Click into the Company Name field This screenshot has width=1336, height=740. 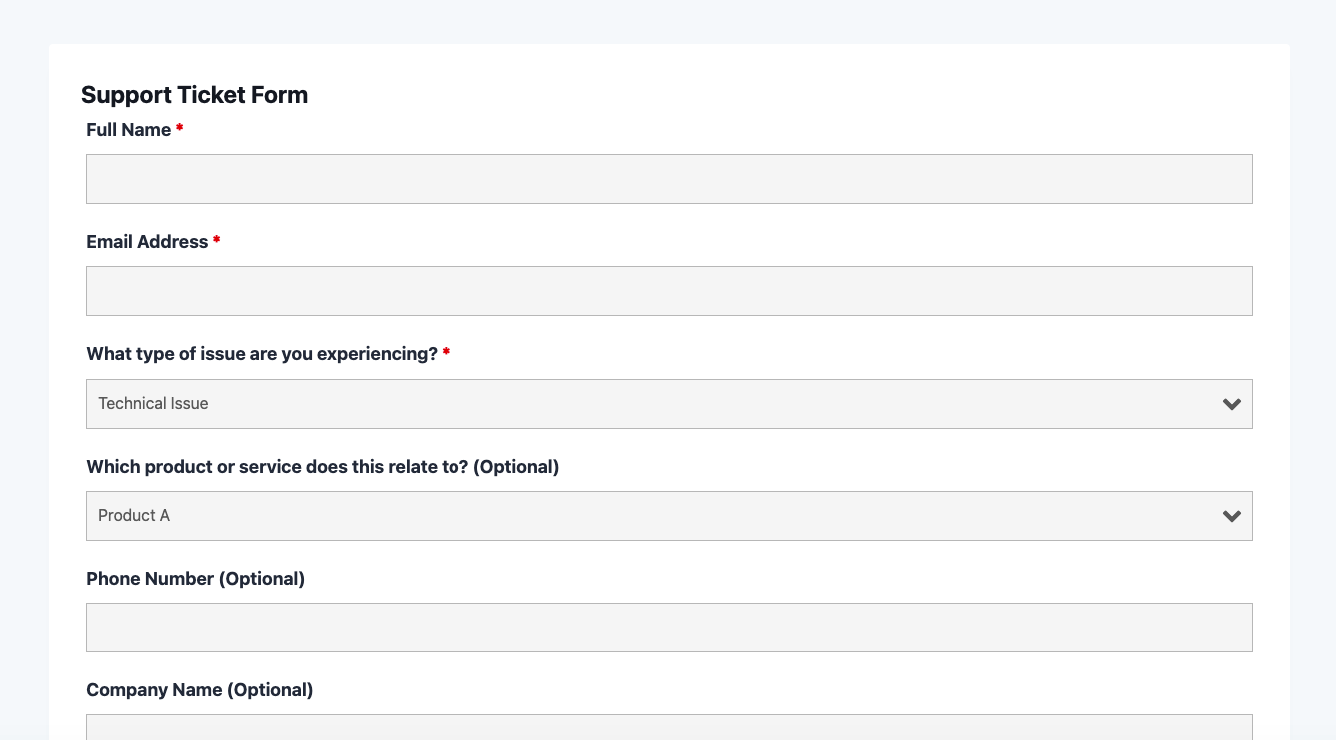point(668,727)
